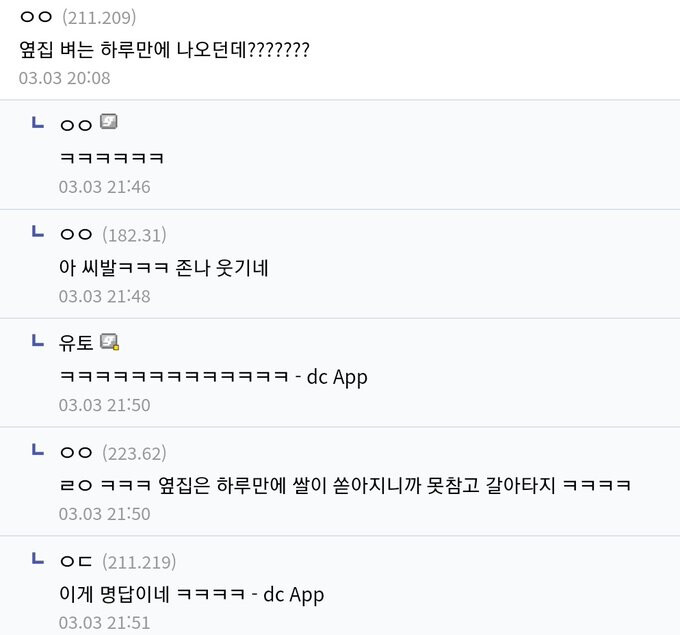Click the reply arrow on the 182.31 comment
This screenshot has height=635, width=680.
pos(38,233)
